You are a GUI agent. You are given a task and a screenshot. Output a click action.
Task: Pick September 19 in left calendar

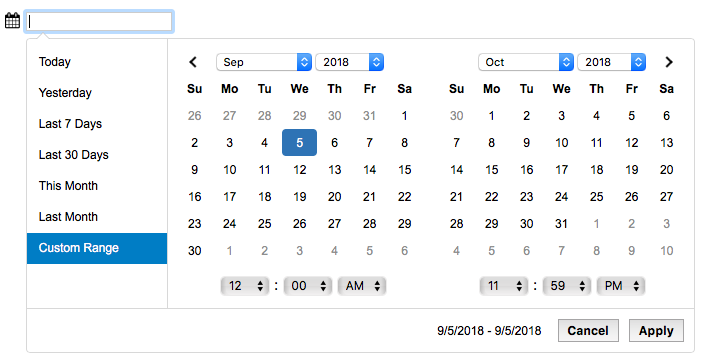pos(299,197)
